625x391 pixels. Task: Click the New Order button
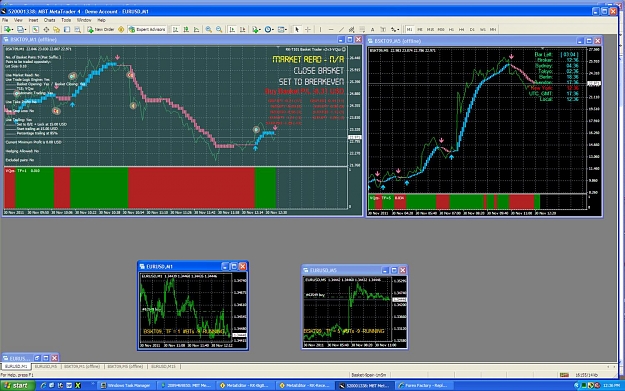[x=101, y=29]
